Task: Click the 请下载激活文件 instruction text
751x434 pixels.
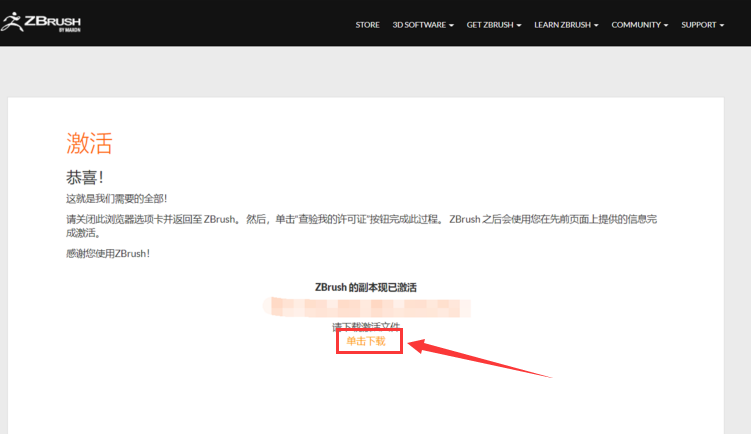Action: (366, 326)
